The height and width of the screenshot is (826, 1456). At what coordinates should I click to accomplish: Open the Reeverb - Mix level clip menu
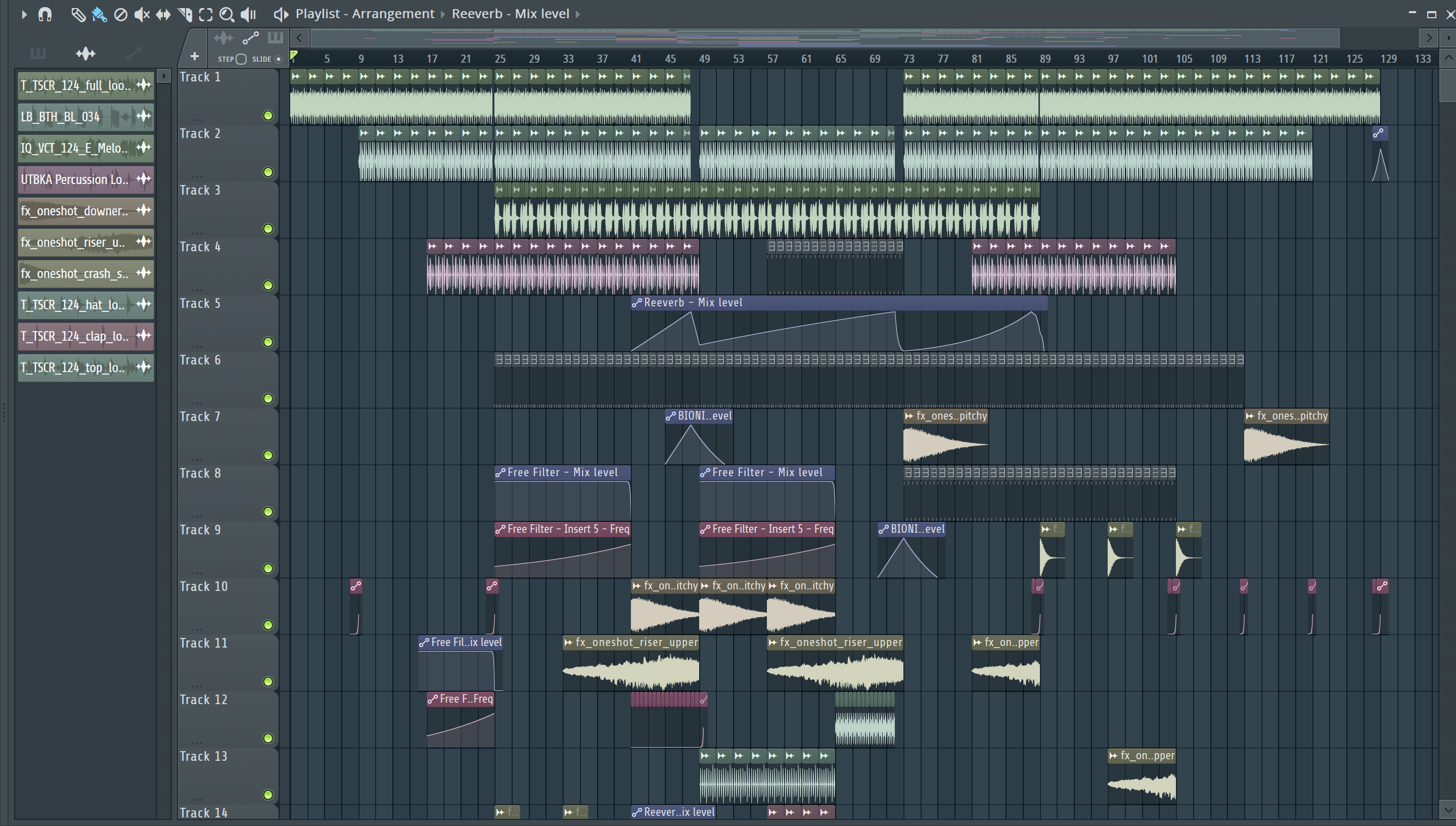tap(510, 14)
